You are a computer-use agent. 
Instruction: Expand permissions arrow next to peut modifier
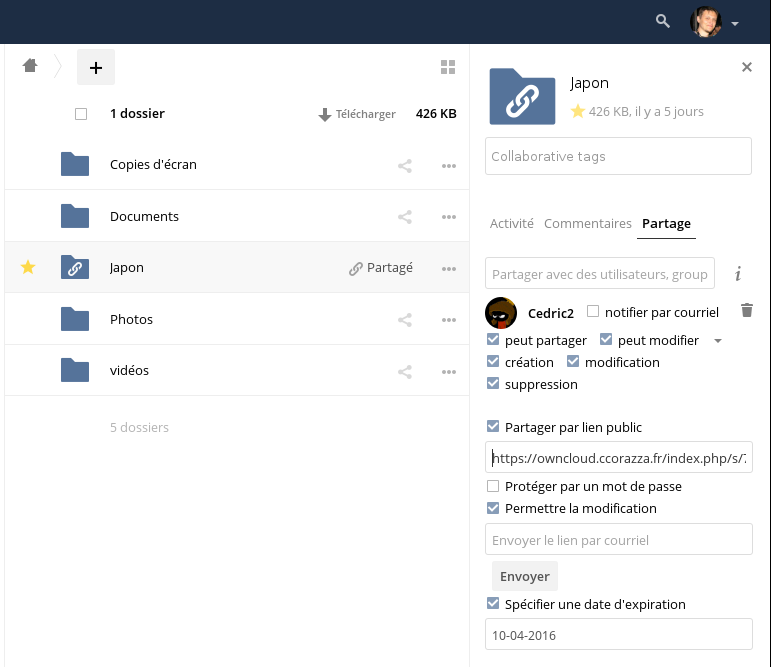pyautogui.click(x=718, y=341)
